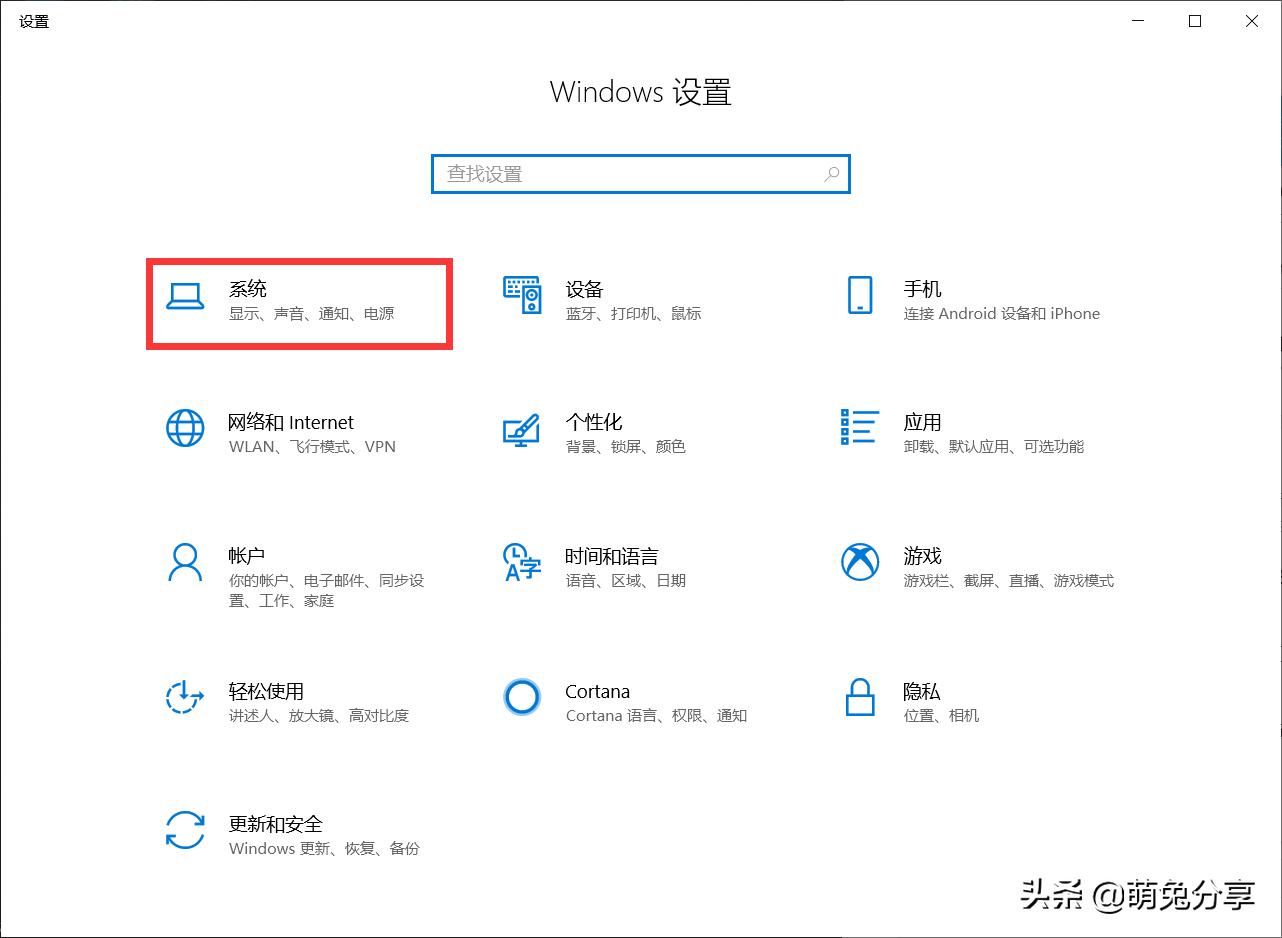Open 系统 settings from its label
Viewport: 1282px width, 938px height.
(x=246, y=289)
